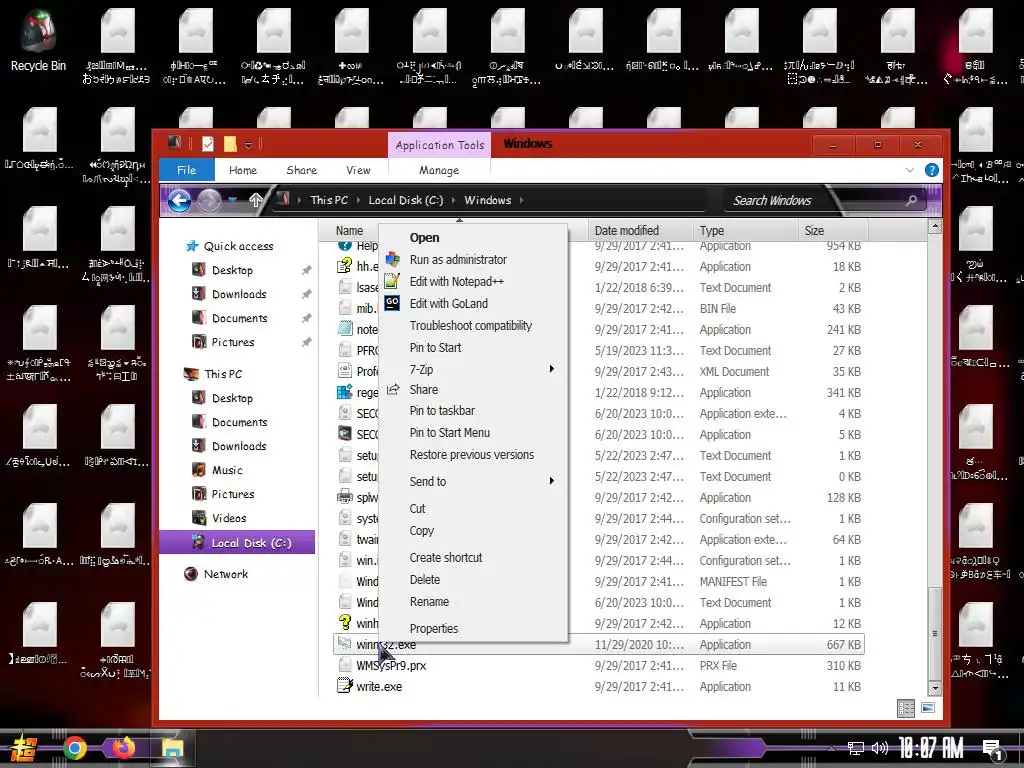Image resolution: width=1024 pixels, height=768 pixels.
Task: Expand the Send to submenu arrow
Action: coord(552,481)
